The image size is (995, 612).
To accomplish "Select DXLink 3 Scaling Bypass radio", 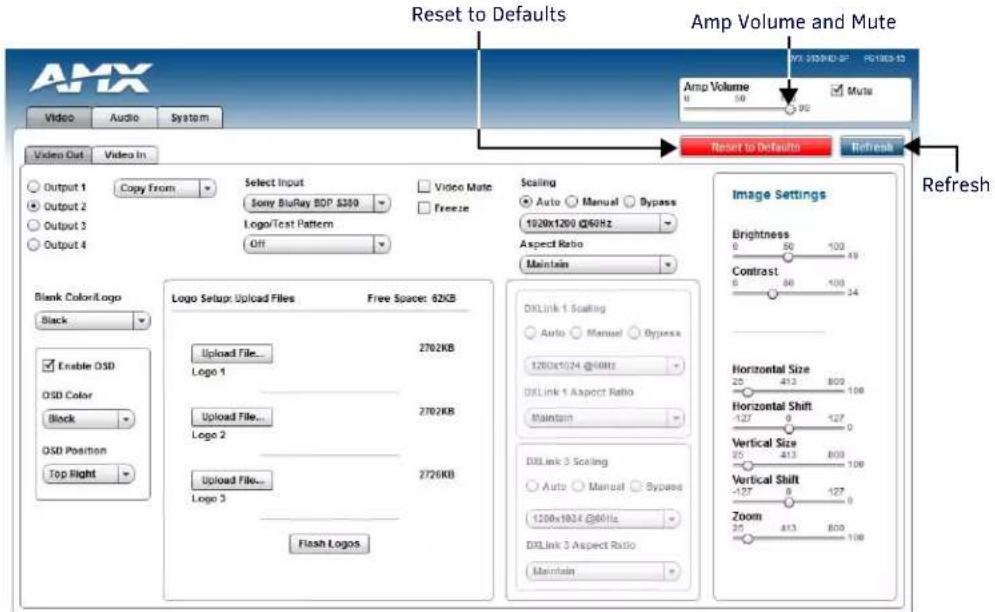I will (x=636, y=486).
